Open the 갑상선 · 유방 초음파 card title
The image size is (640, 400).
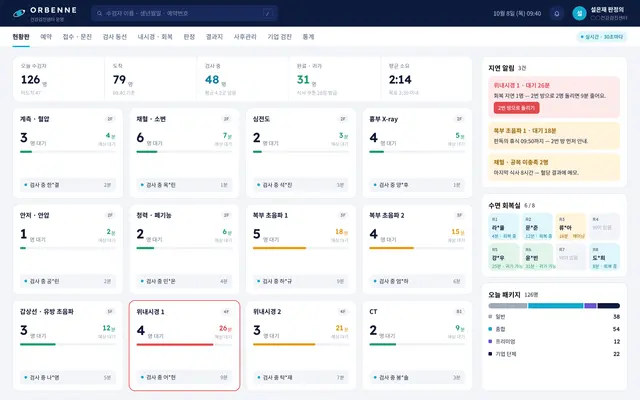tap(47, 312)
